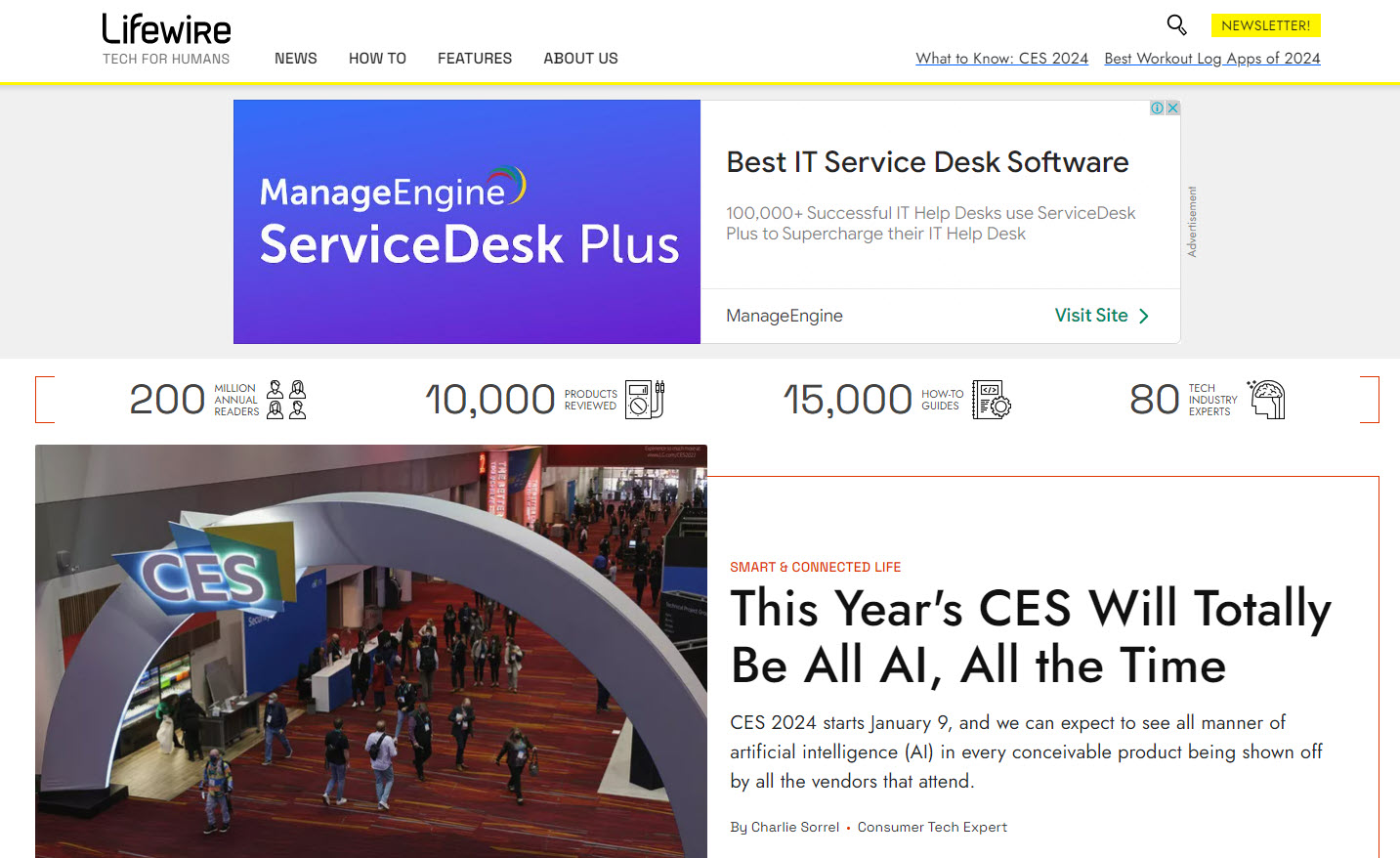The image size is (1400, 858).
Task: Open the ABOUT US menu
Action: (x=580, y=59)
